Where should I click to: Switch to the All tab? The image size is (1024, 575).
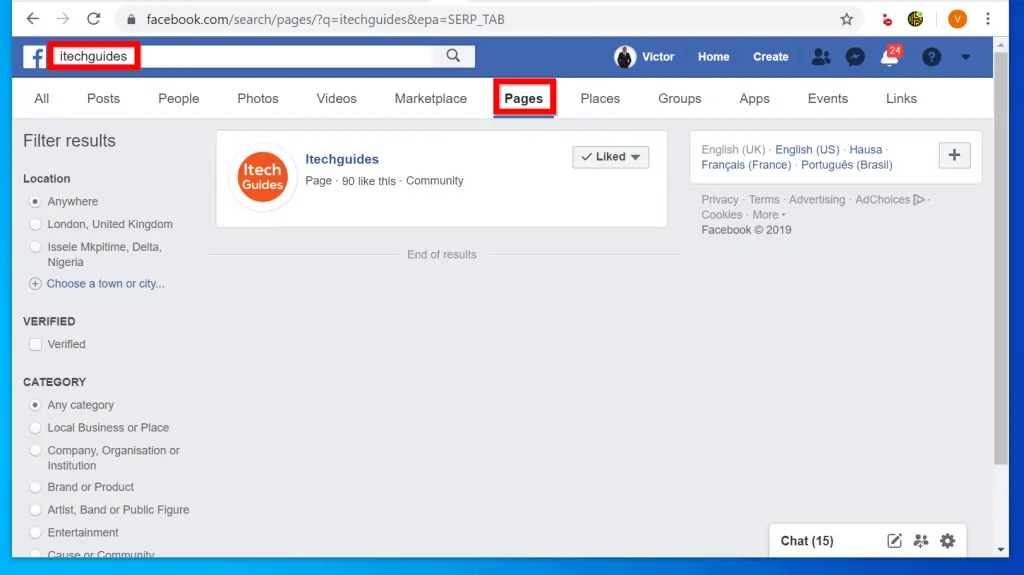(42, 99)
